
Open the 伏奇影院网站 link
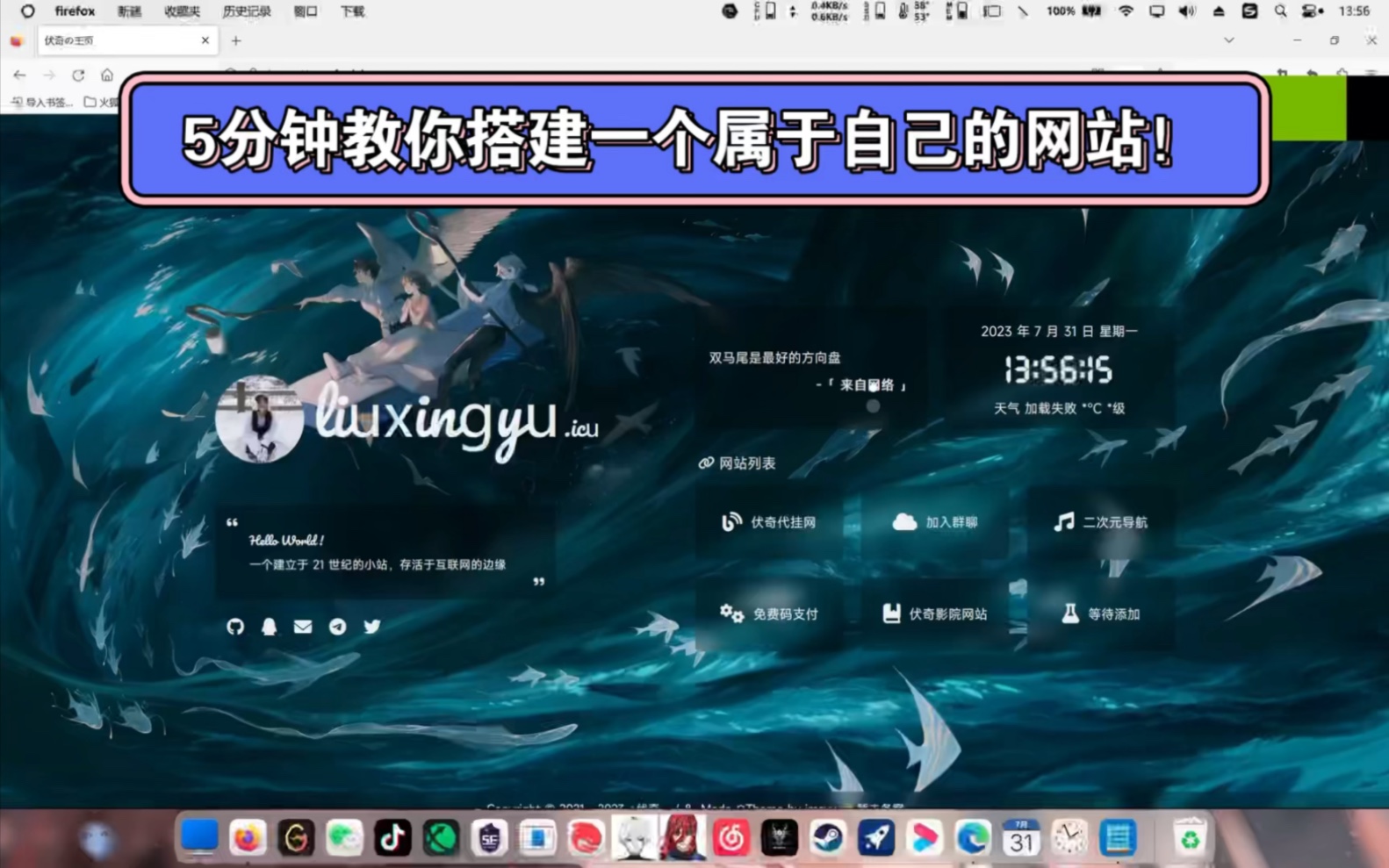(x=935, y=613)
